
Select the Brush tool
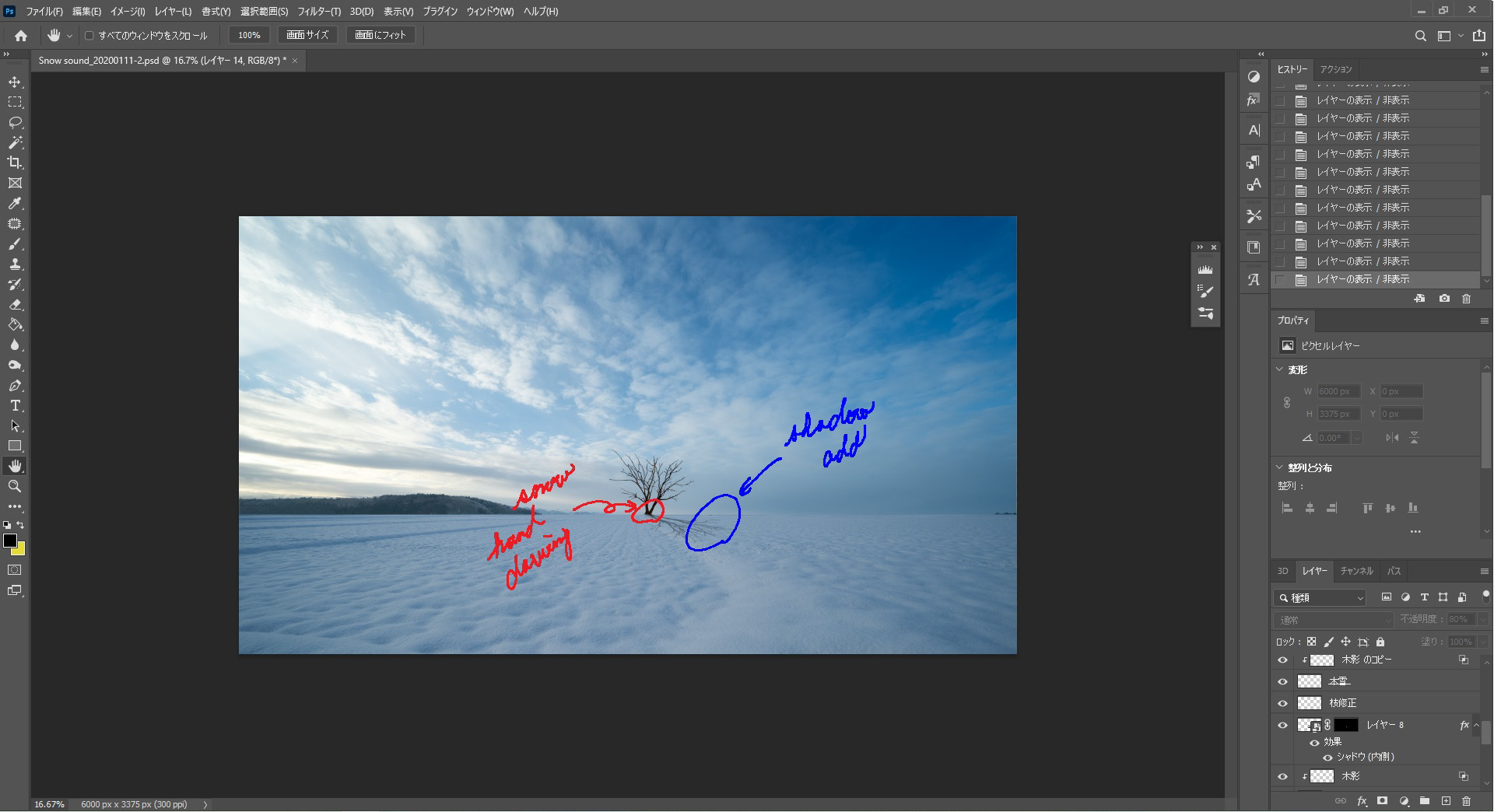click(x=15, y=244)
